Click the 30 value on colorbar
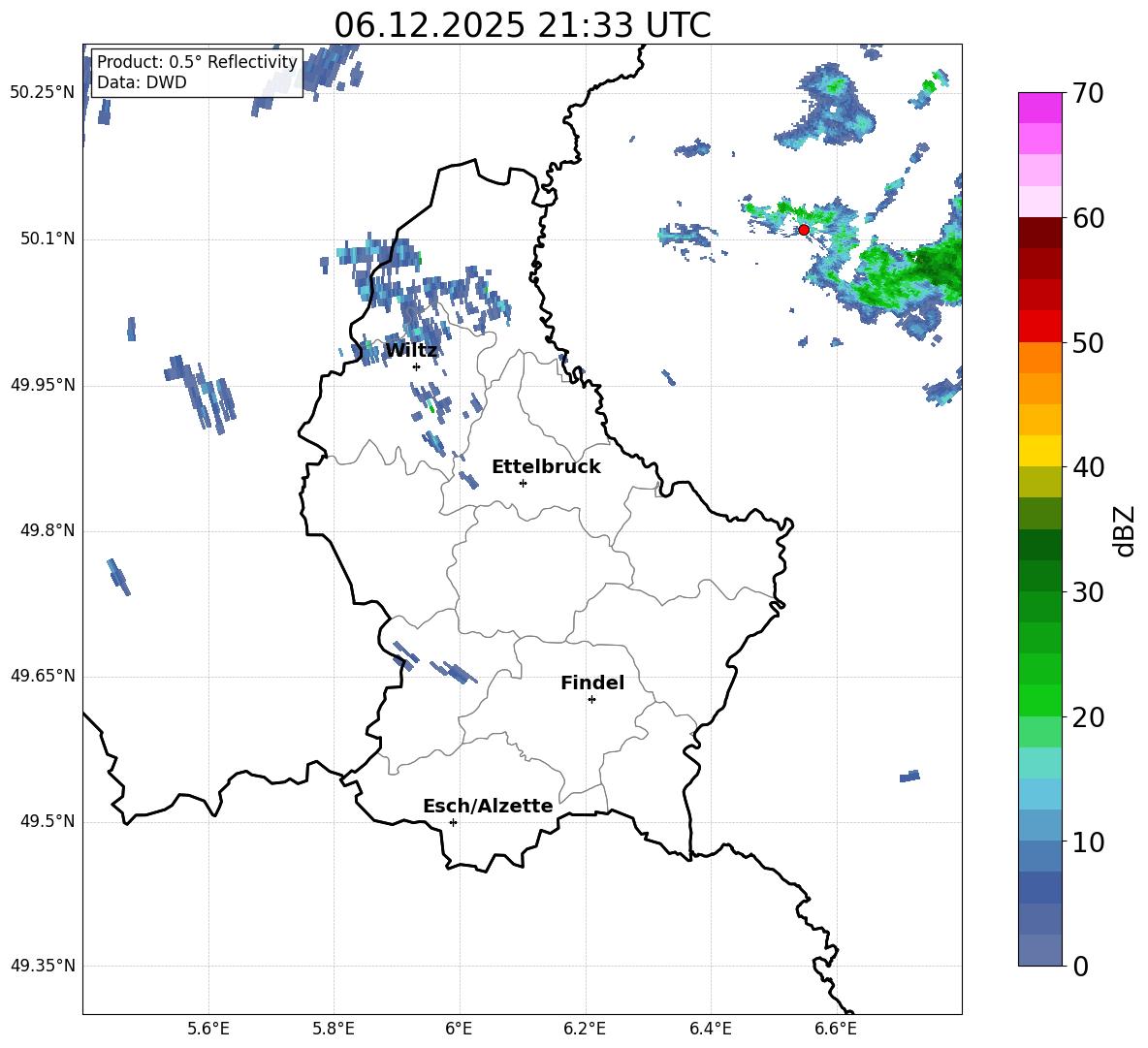 (x=1088, y=592)
